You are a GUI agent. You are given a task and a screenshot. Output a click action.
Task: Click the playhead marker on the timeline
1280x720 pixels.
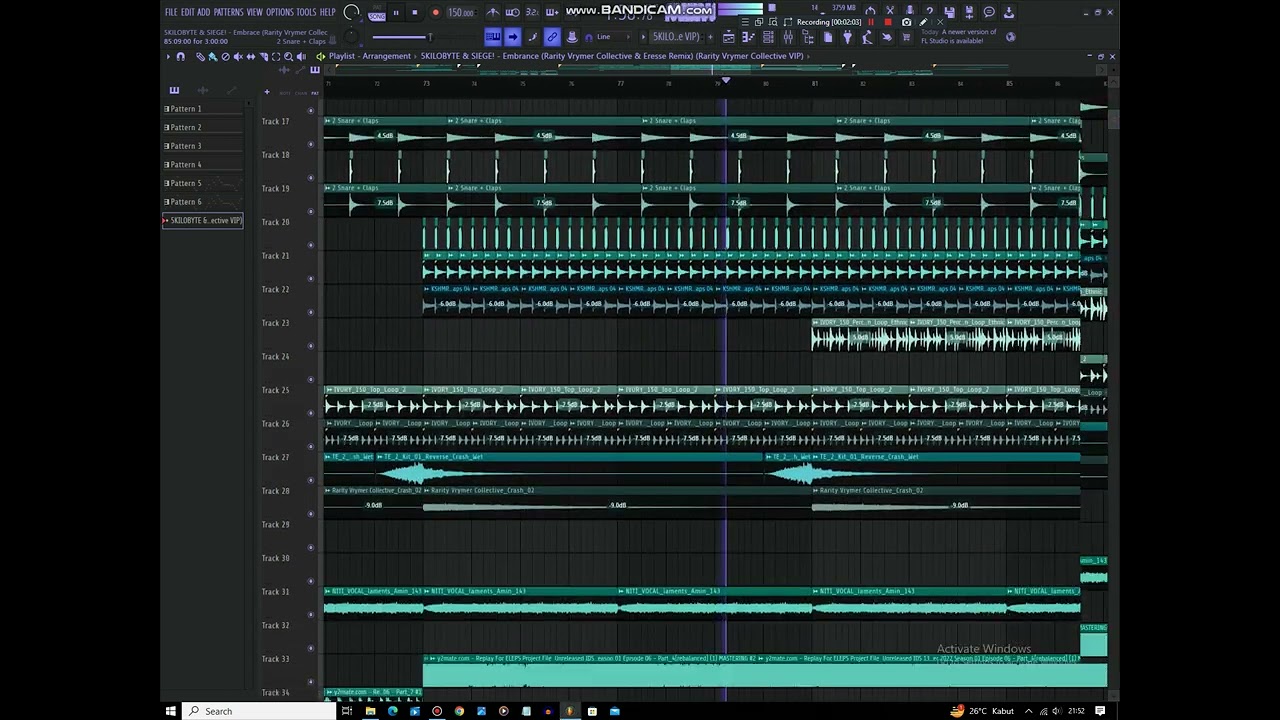pos(726,81)
